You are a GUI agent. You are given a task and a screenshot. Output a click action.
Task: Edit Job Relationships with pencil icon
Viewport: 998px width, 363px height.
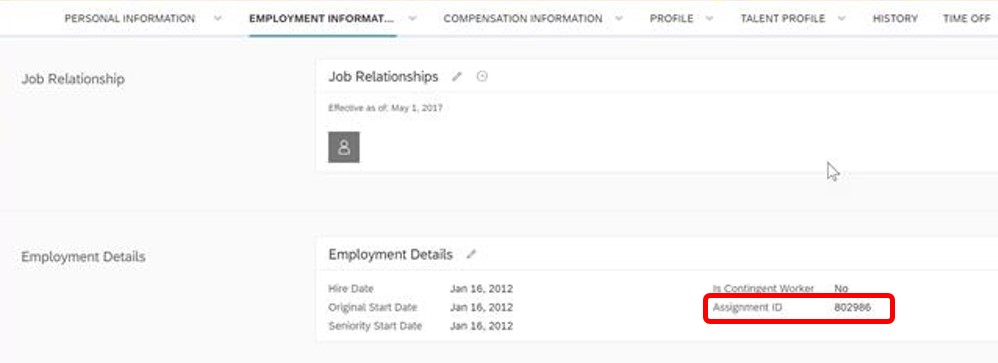pyautogui.click(x=456, y=77)
